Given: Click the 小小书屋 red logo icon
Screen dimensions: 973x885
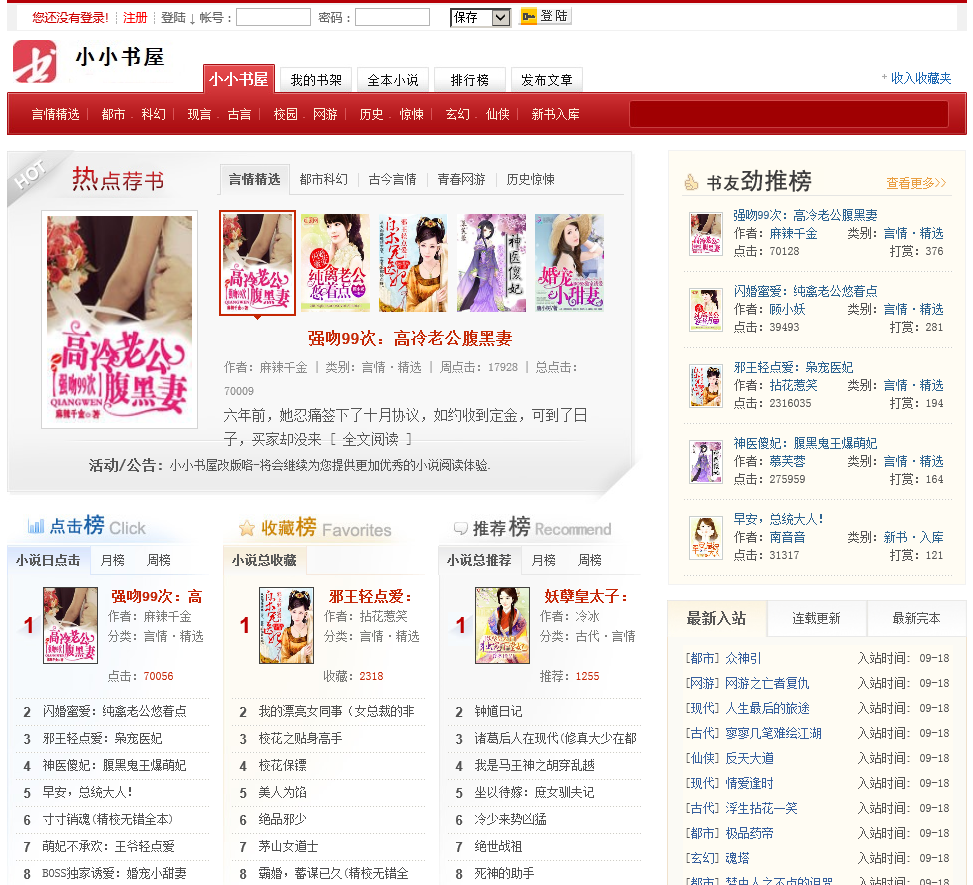Looking at the screenshot, I should [x=35, y=61].
